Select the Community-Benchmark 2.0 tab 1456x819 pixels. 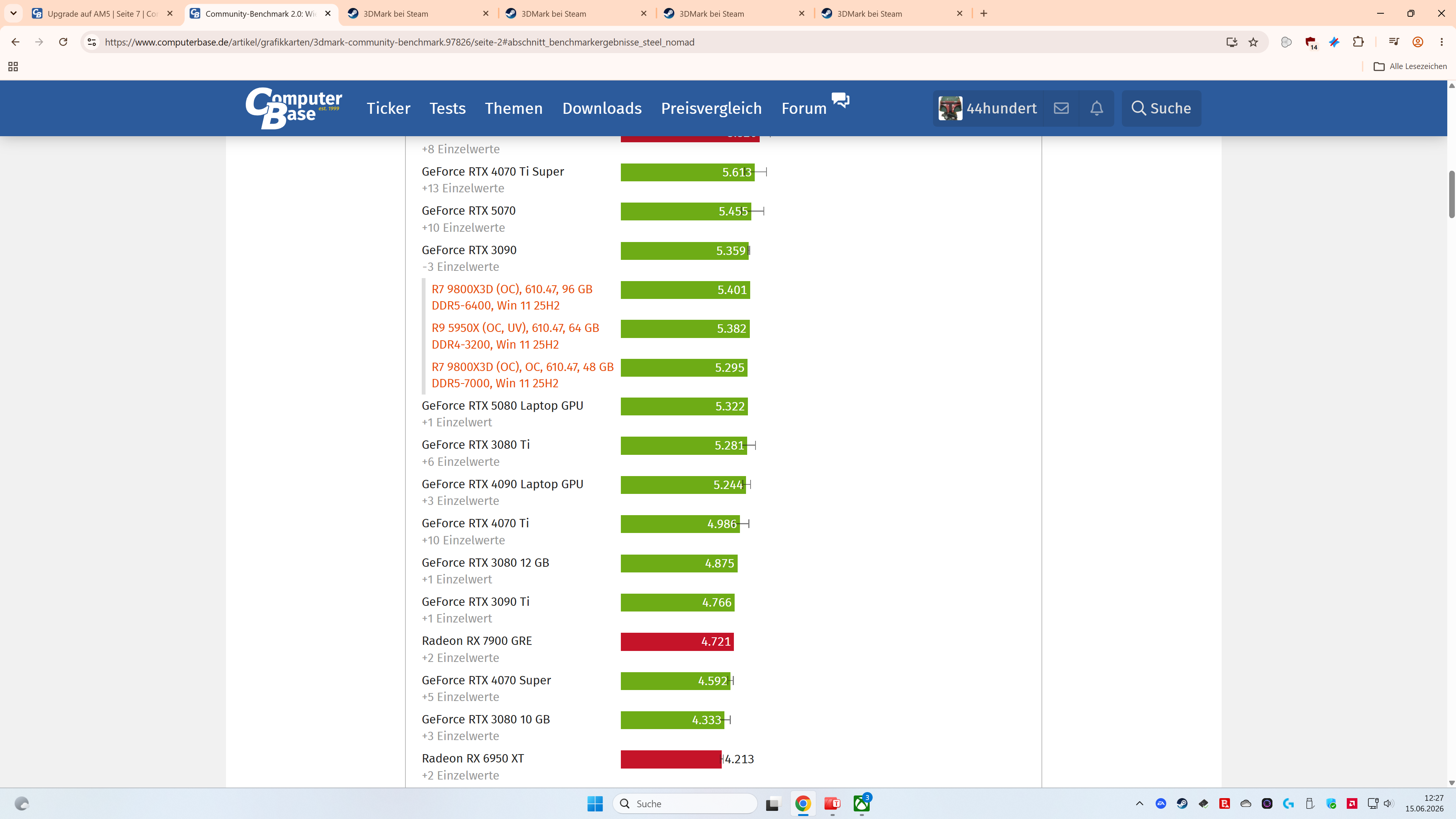(261, 14)
